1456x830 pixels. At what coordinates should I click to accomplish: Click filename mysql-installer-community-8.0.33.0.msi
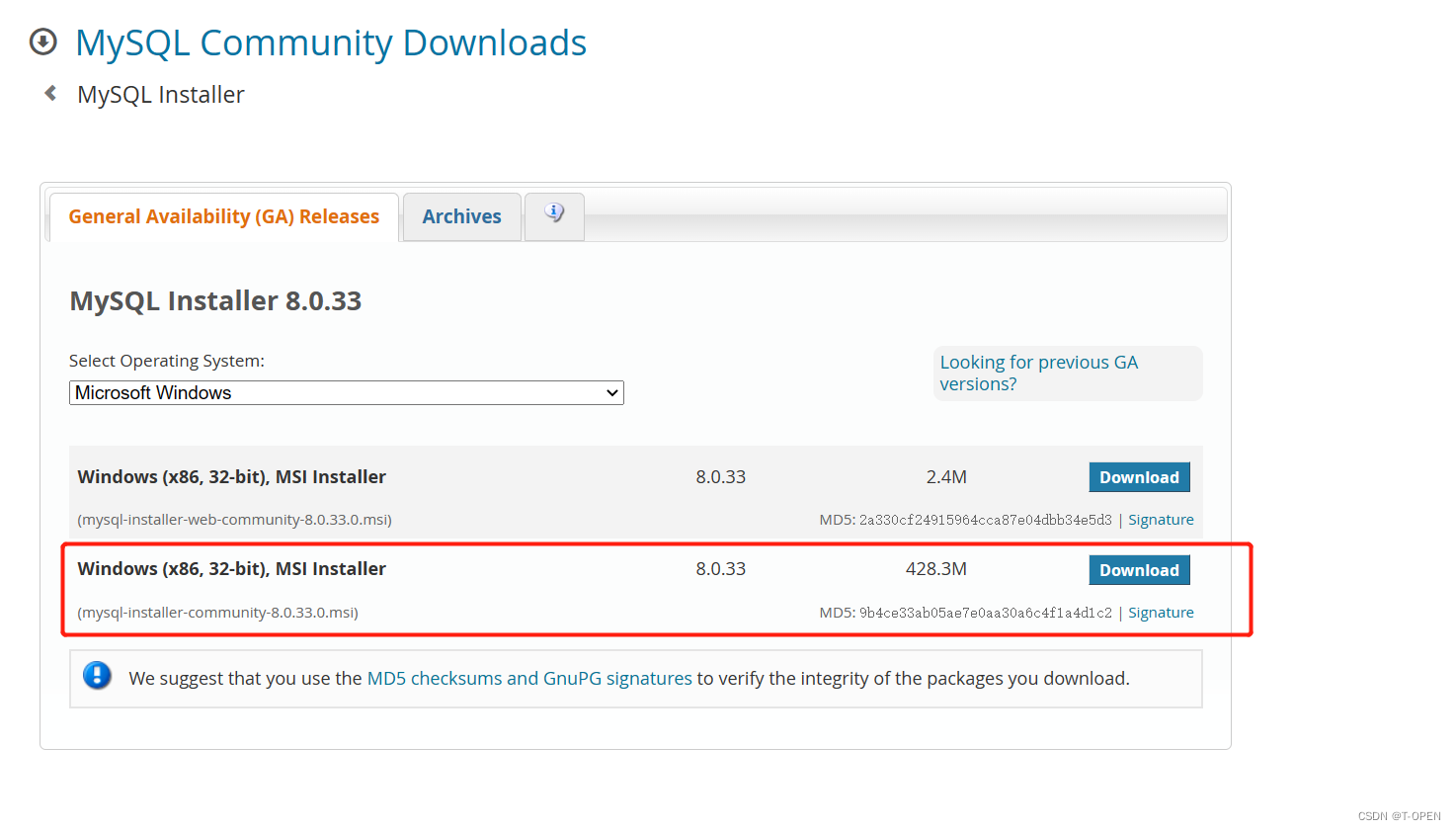point(218,613)
